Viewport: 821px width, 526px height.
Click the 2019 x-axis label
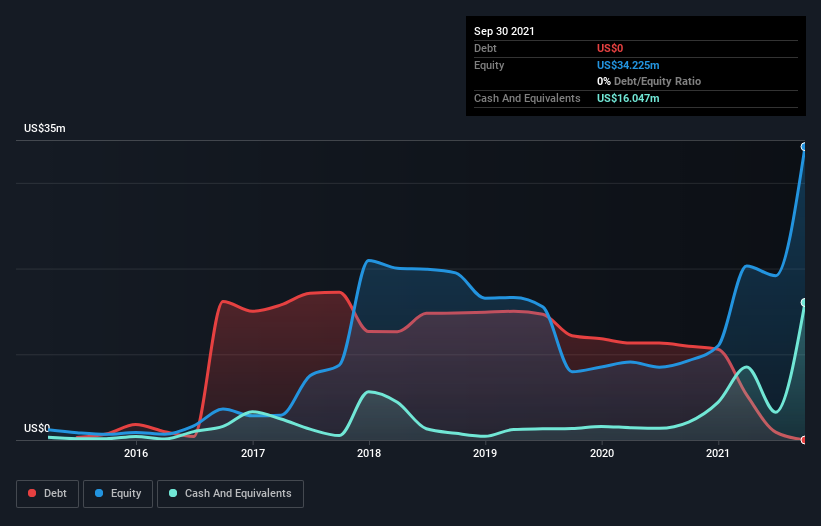pos(485,453)
